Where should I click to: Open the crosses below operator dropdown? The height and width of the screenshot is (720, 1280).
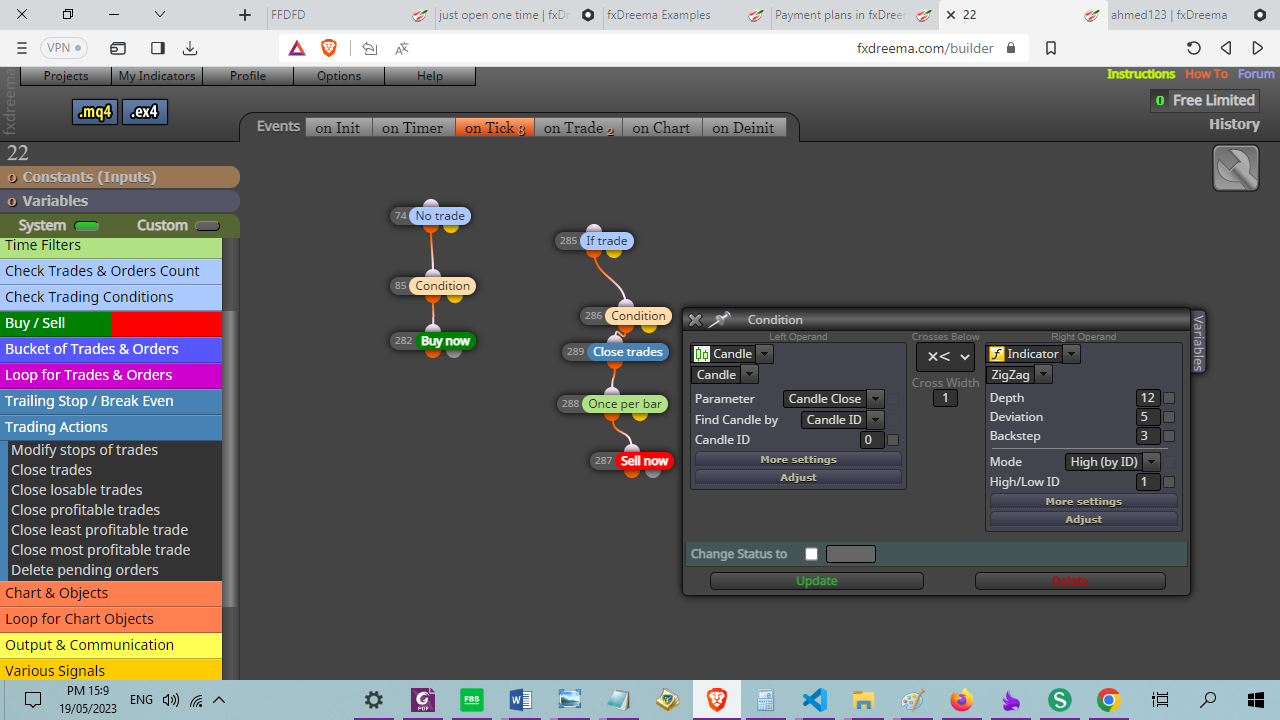pos(945,357)
